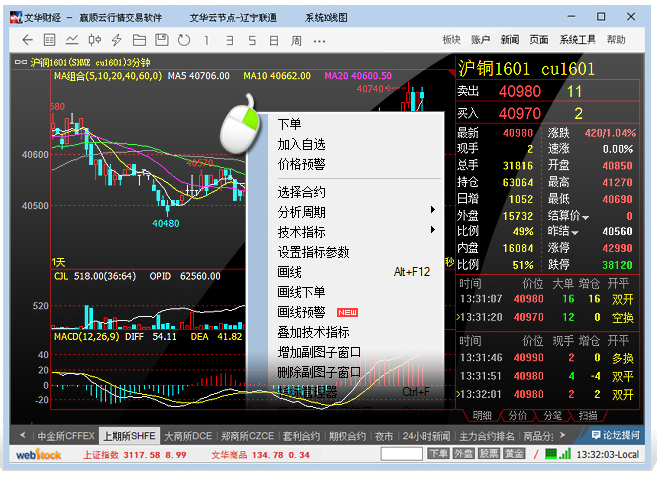Click the refresh icon in toolbar
Image resolution: width=657 pixels, height=482 pixels.
183,40
